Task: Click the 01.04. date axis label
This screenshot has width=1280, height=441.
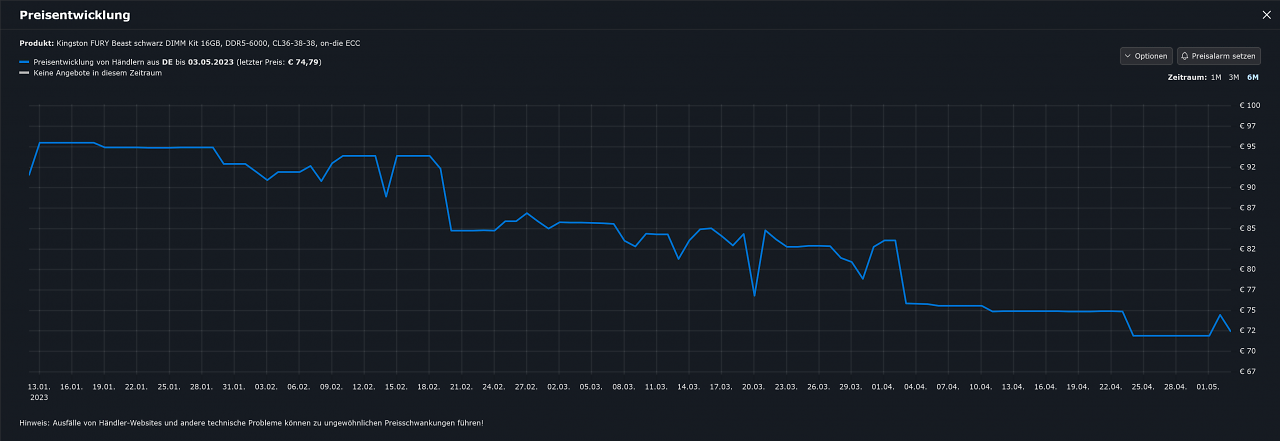Action: pyautogui.click(x=883, y=386)
